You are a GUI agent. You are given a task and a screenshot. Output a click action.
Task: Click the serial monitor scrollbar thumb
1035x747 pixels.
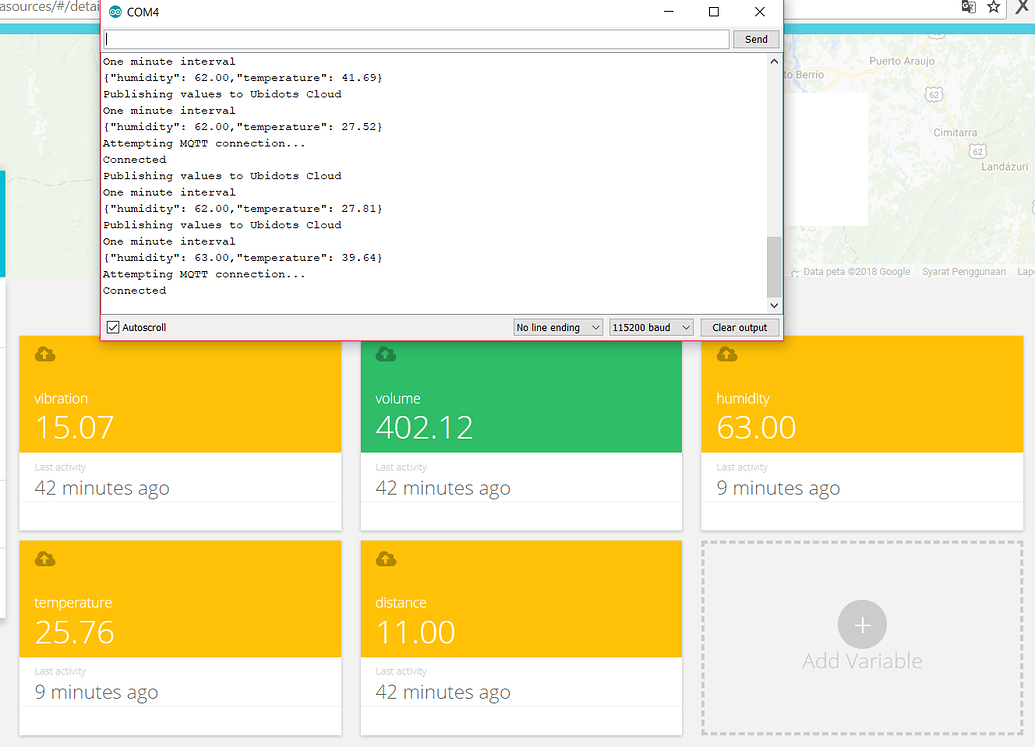[774, 267]
